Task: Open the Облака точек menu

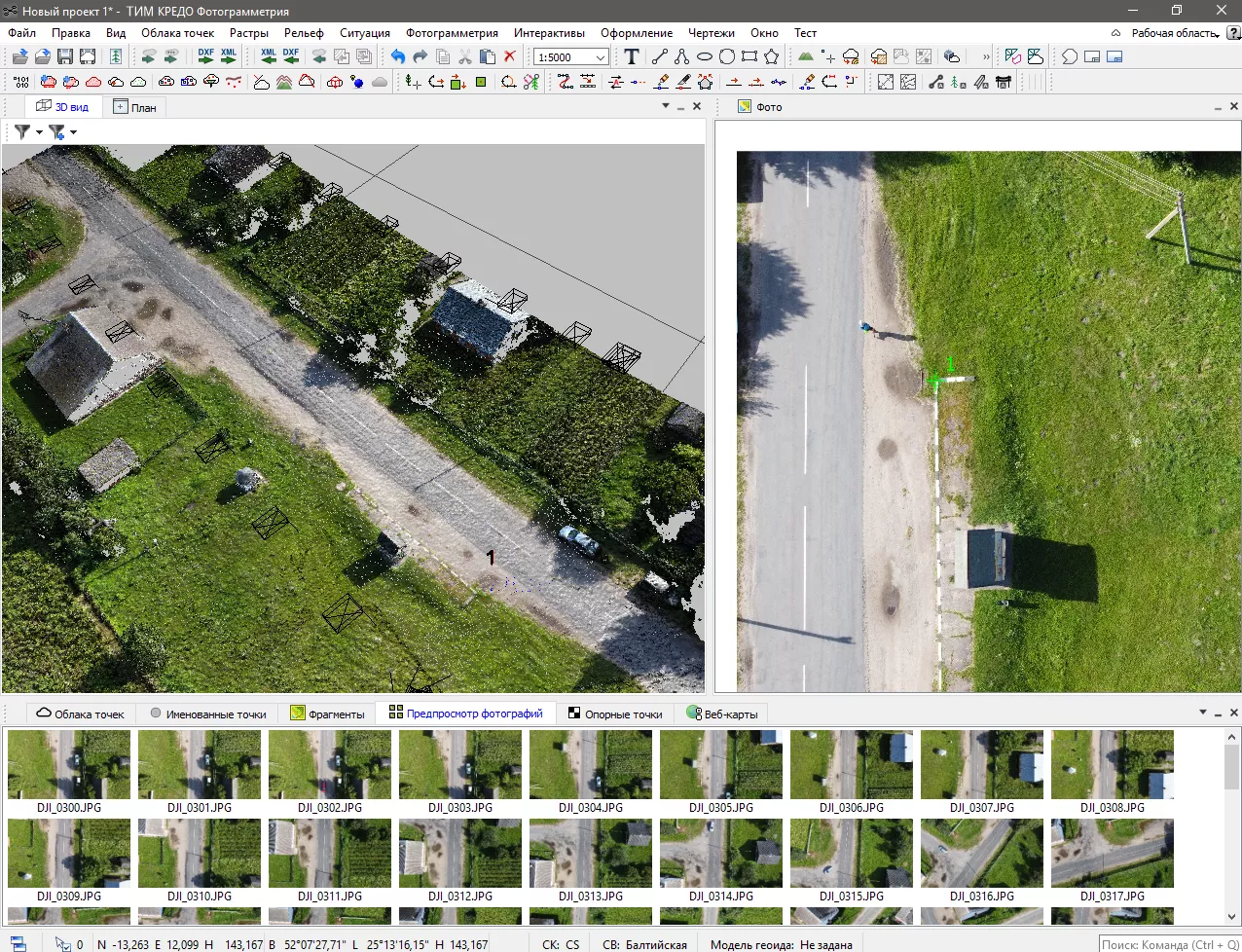Action: (x=177, y=33)
